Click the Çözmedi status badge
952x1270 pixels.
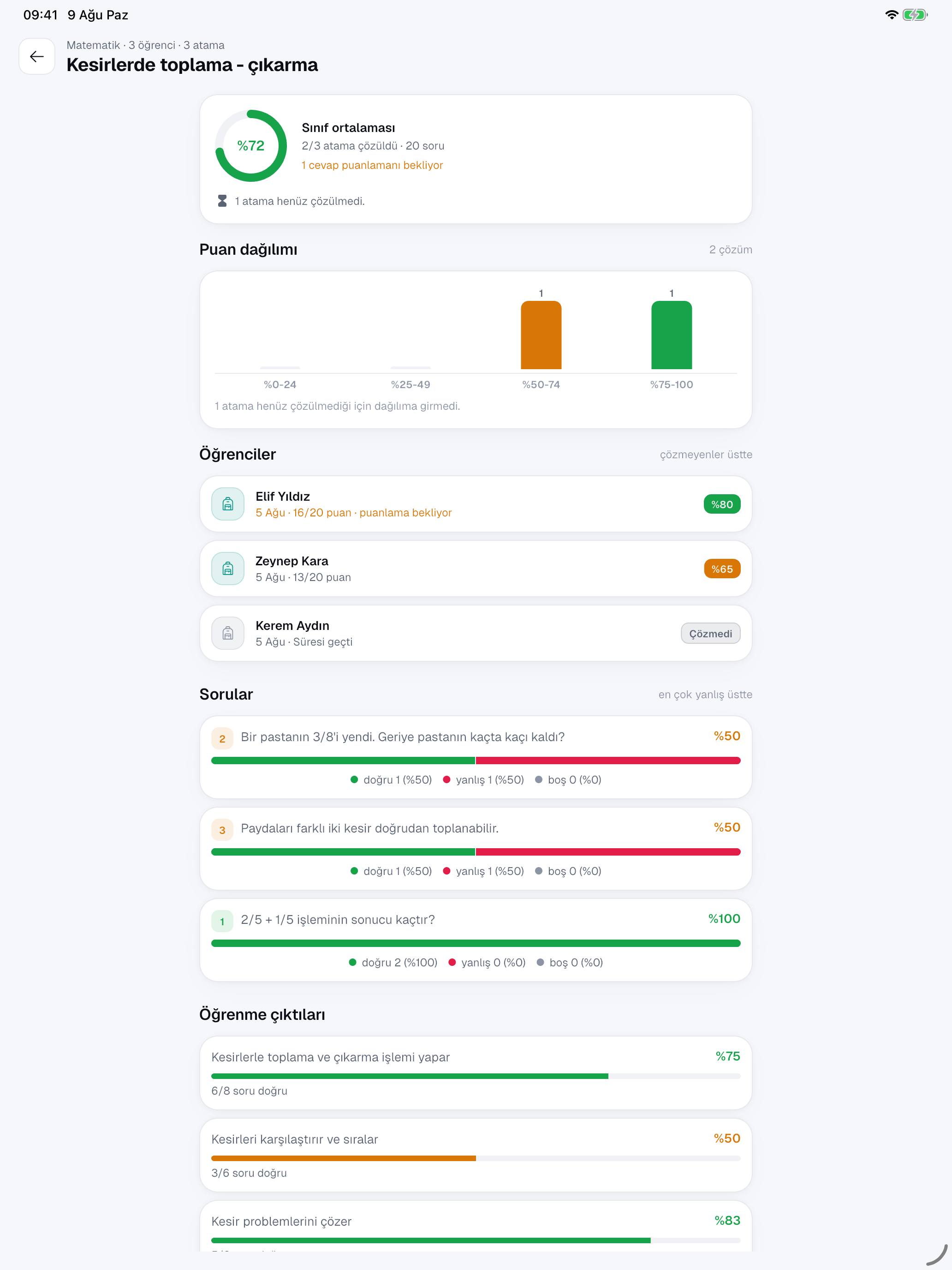(x=710, y=633)
